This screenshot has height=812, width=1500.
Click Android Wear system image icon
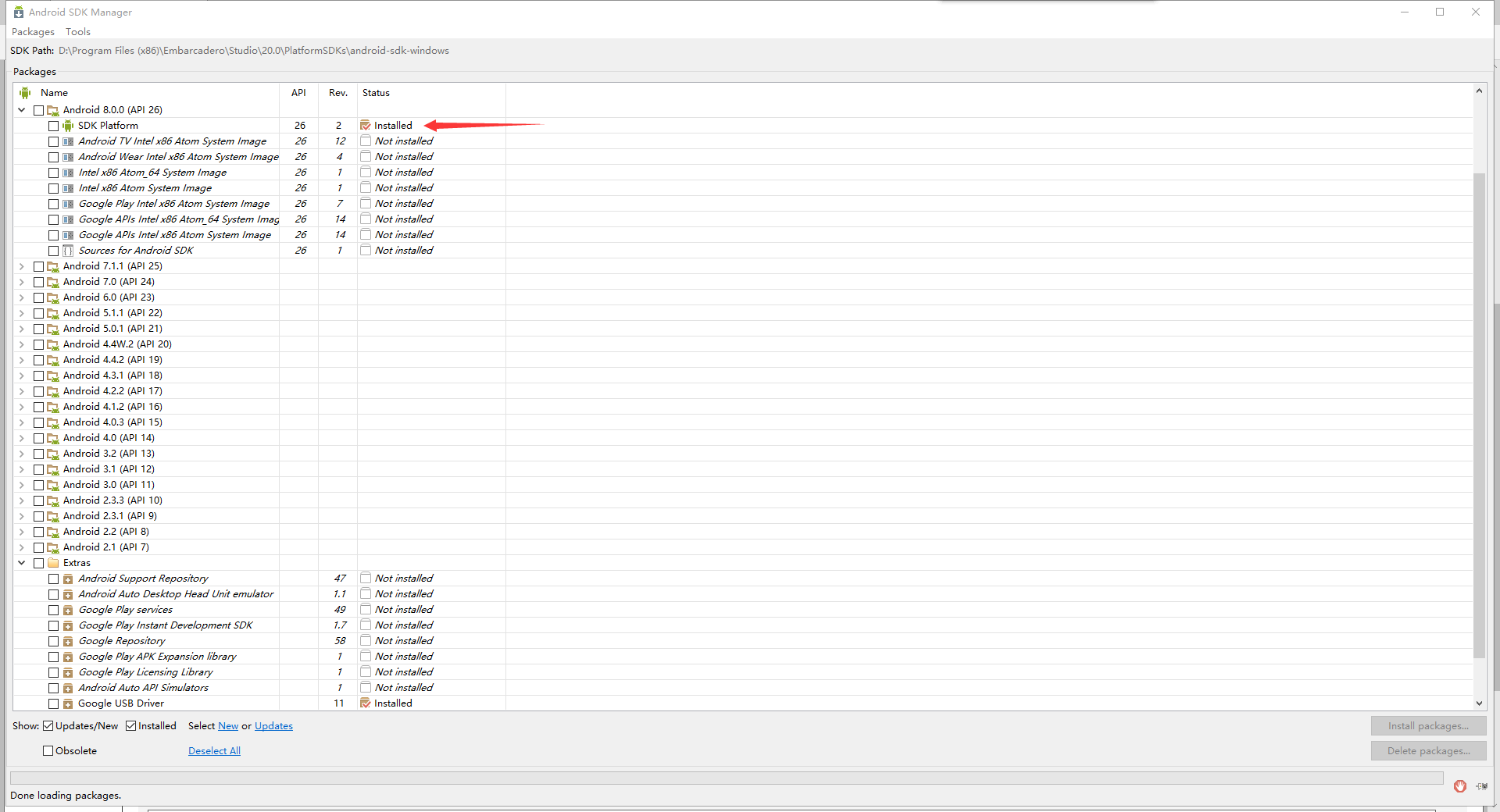pyautogui.click(x=68, y=157)
